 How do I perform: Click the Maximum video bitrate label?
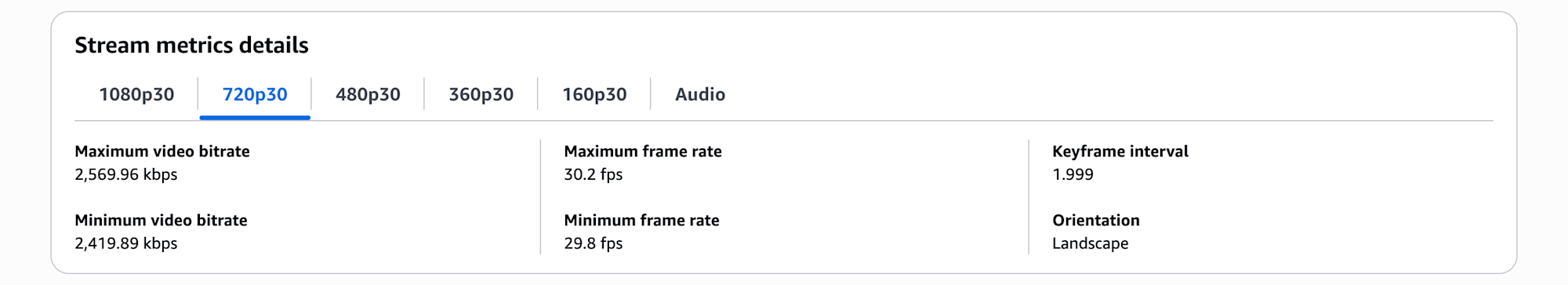tap(162, 151)
